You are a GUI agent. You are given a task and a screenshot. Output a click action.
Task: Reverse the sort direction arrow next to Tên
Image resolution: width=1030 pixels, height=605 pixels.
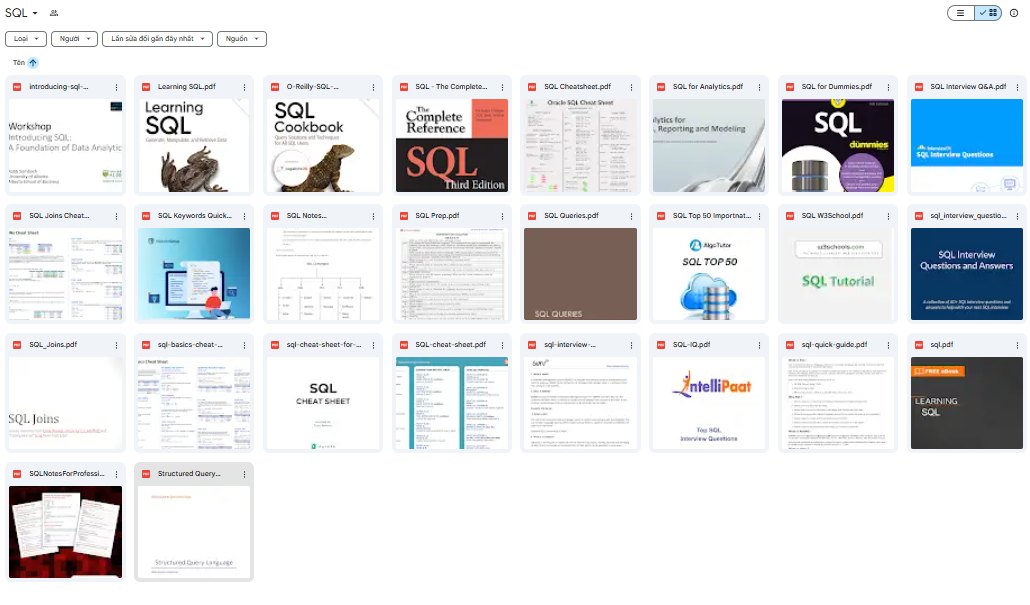coord(33,63)
